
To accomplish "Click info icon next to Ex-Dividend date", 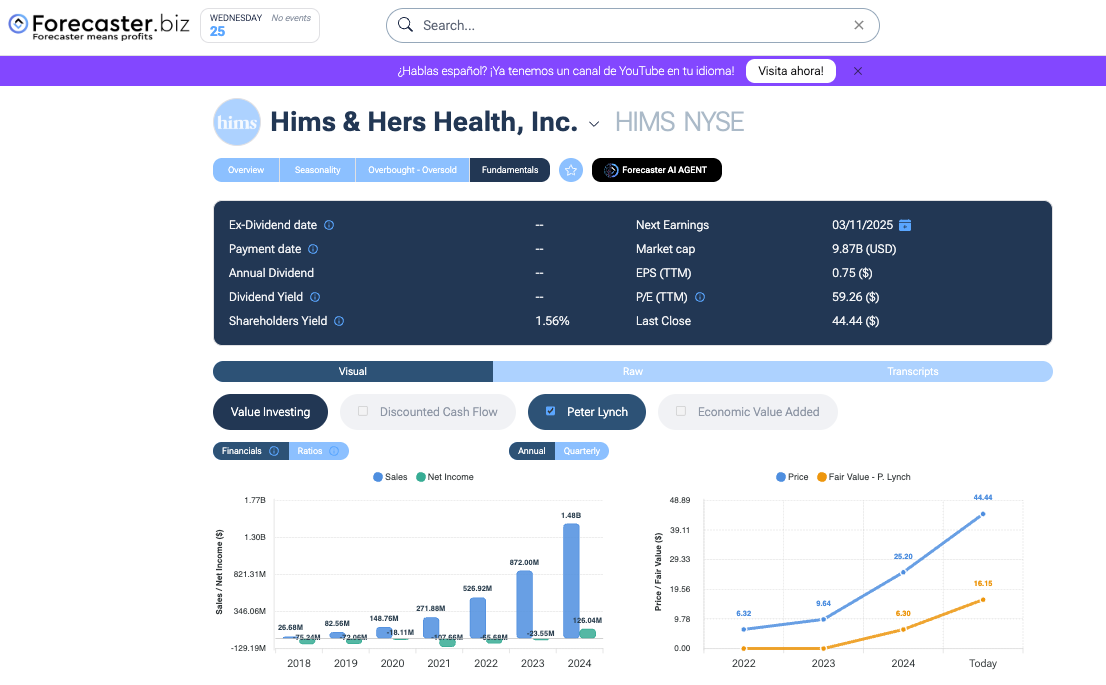I will [x=329, y=225].
